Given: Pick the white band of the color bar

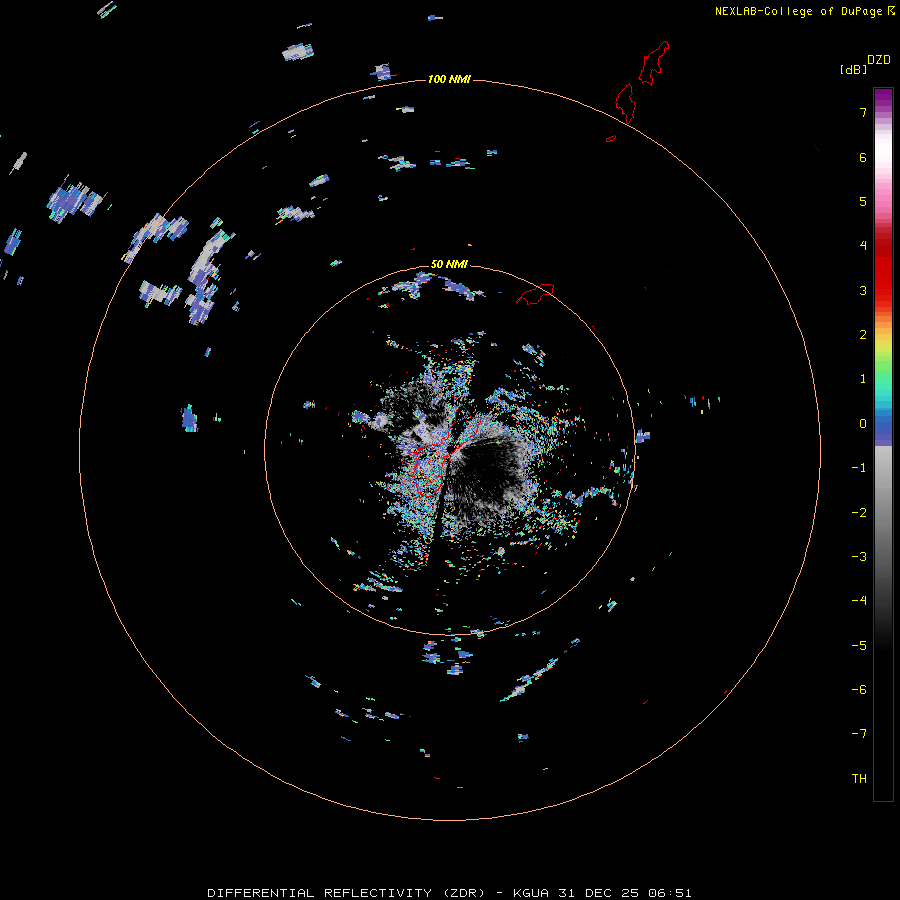Looking at the screenshot, I should 883,150.
